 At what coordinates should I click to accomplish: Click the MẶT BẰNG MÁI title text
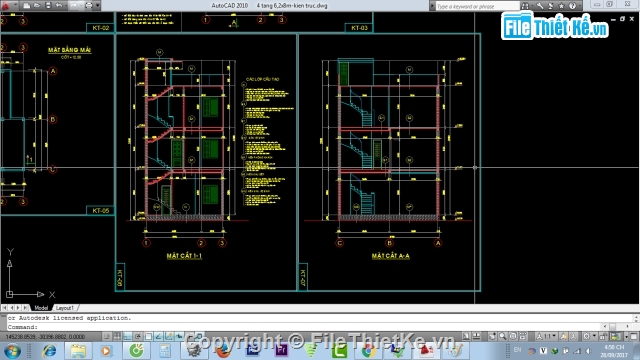coord(69,50)
